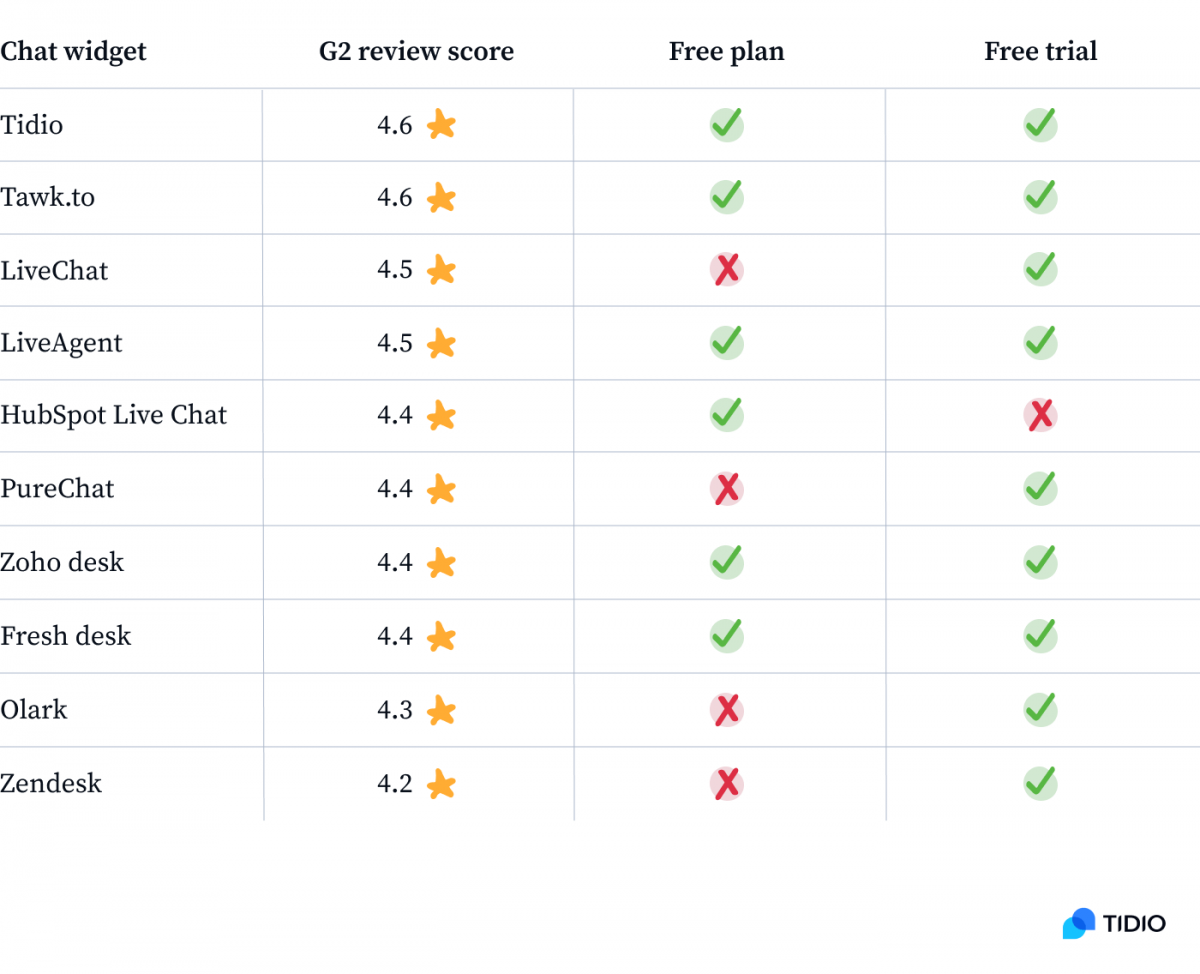This screenshot has height=974, width=1200.
Task: Click the red X for HubSpot Live Chat free trial
Action: [x=1041, y=415]
